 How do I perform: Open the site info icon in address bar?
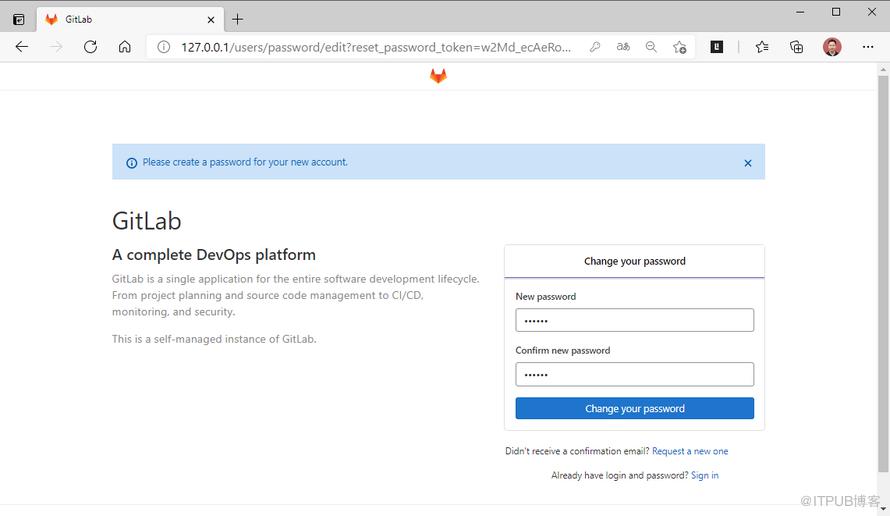pos(163,47)
